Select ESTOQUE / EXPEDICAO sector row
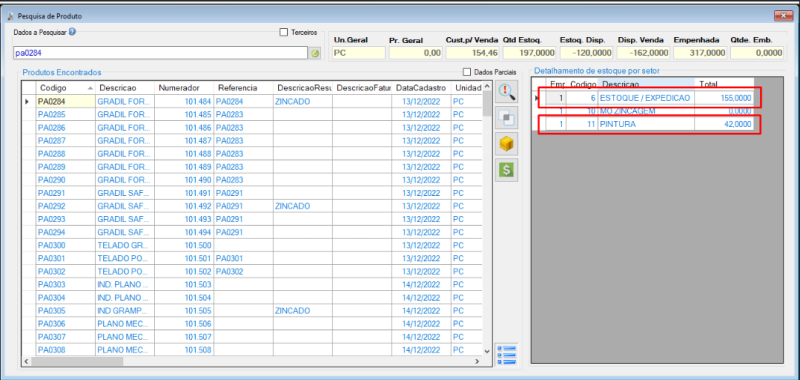 click(x=643, y=97)
